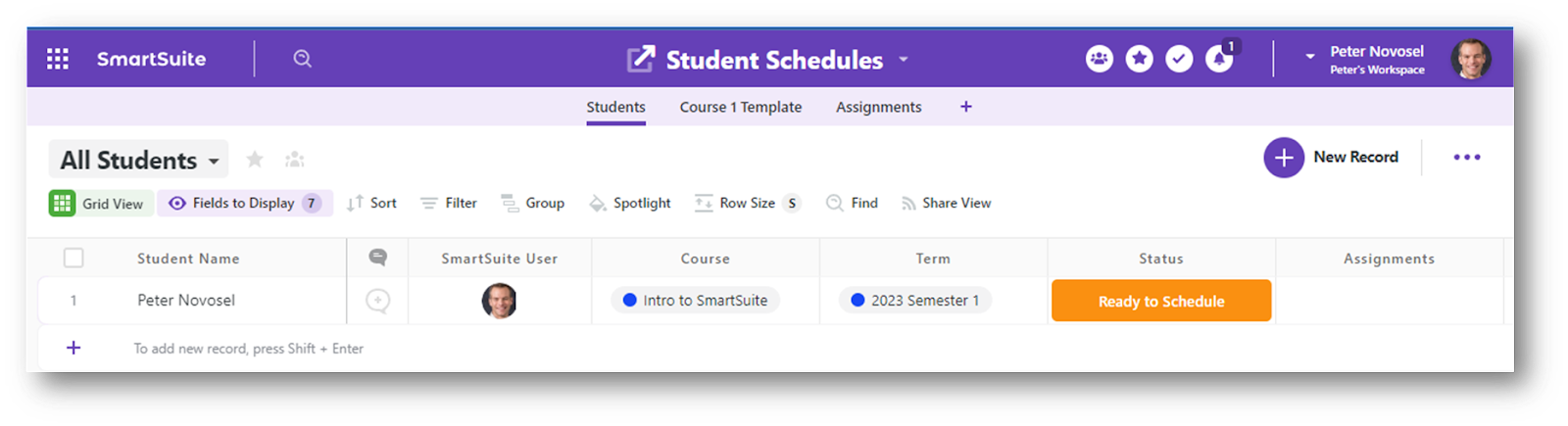Open my tasks checkmark icon

click(1179, 59)
